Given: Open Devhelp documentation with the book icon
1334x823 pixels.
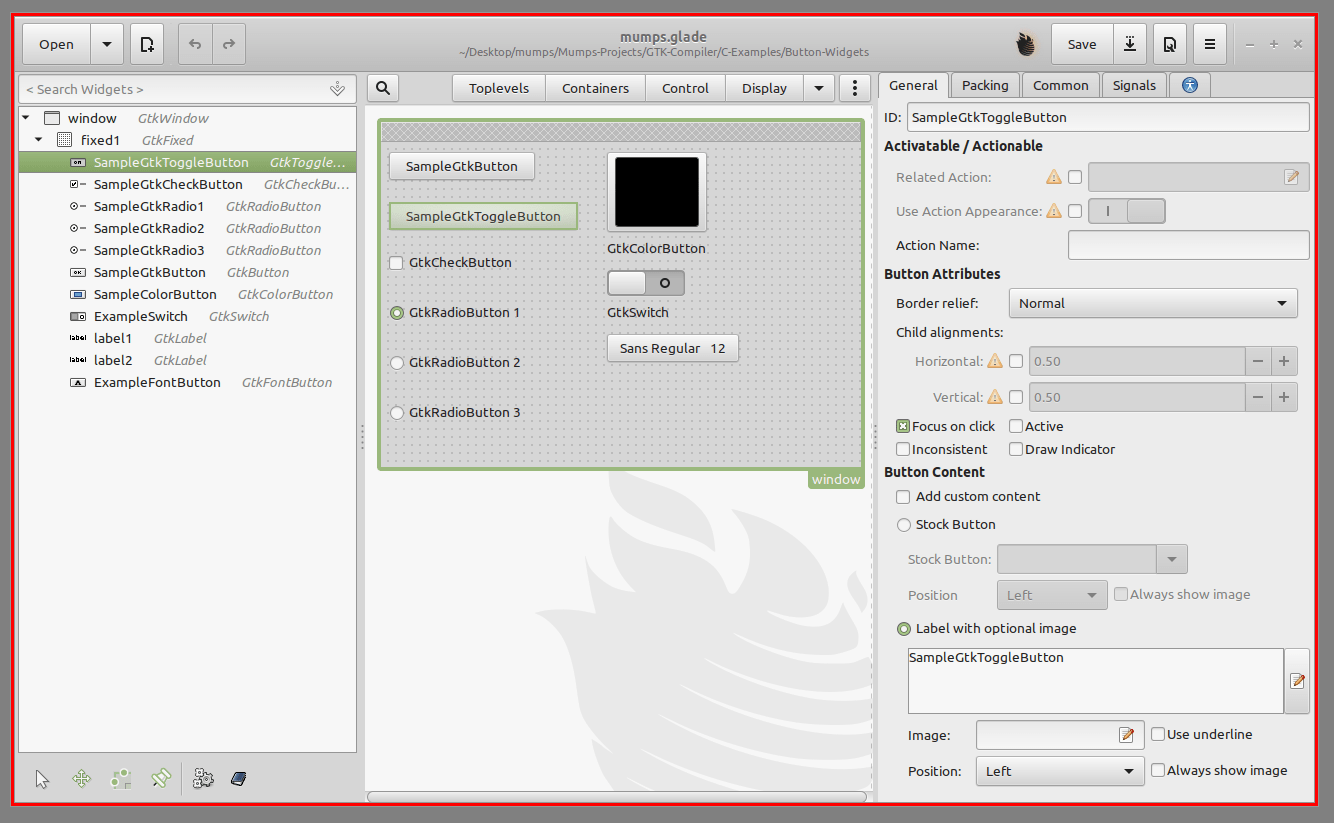Looking at the screenshot, I should (x=238, y=778).
